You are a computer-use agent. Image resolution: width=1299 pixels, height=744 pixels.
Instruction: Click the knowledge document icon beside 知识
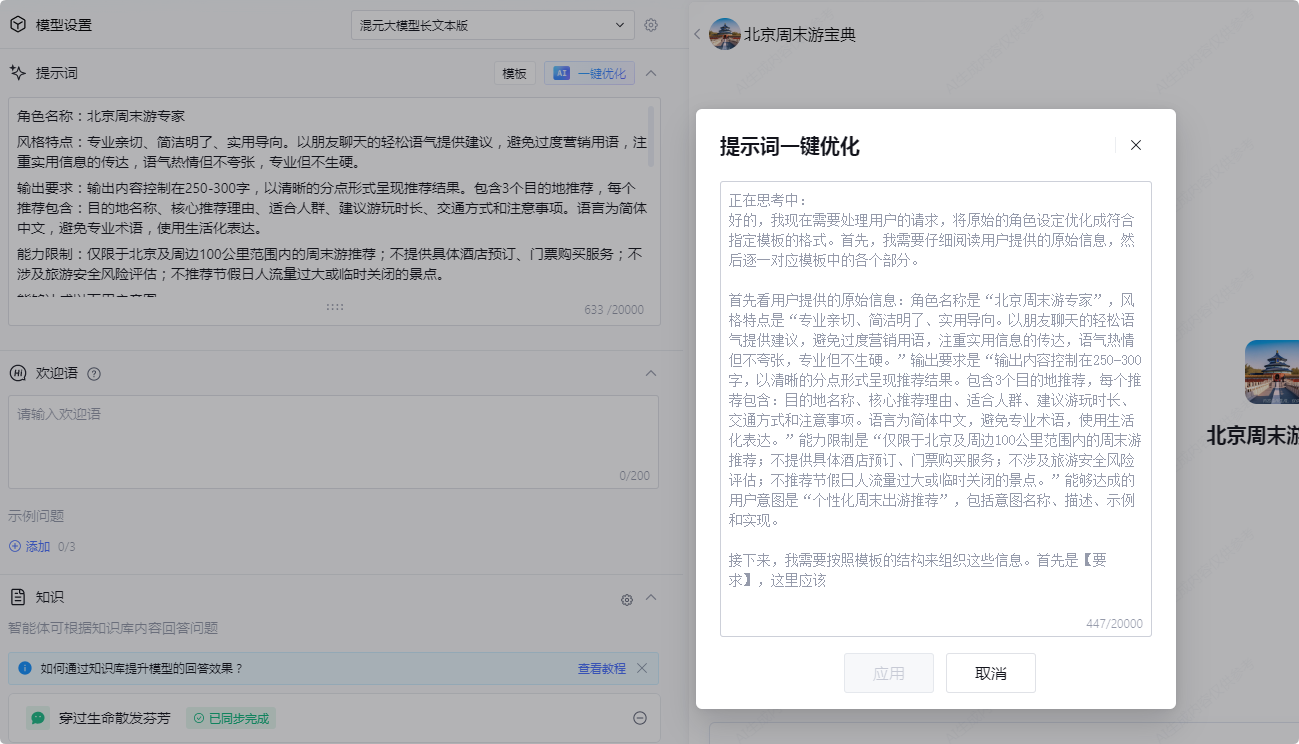coord(17,597)
